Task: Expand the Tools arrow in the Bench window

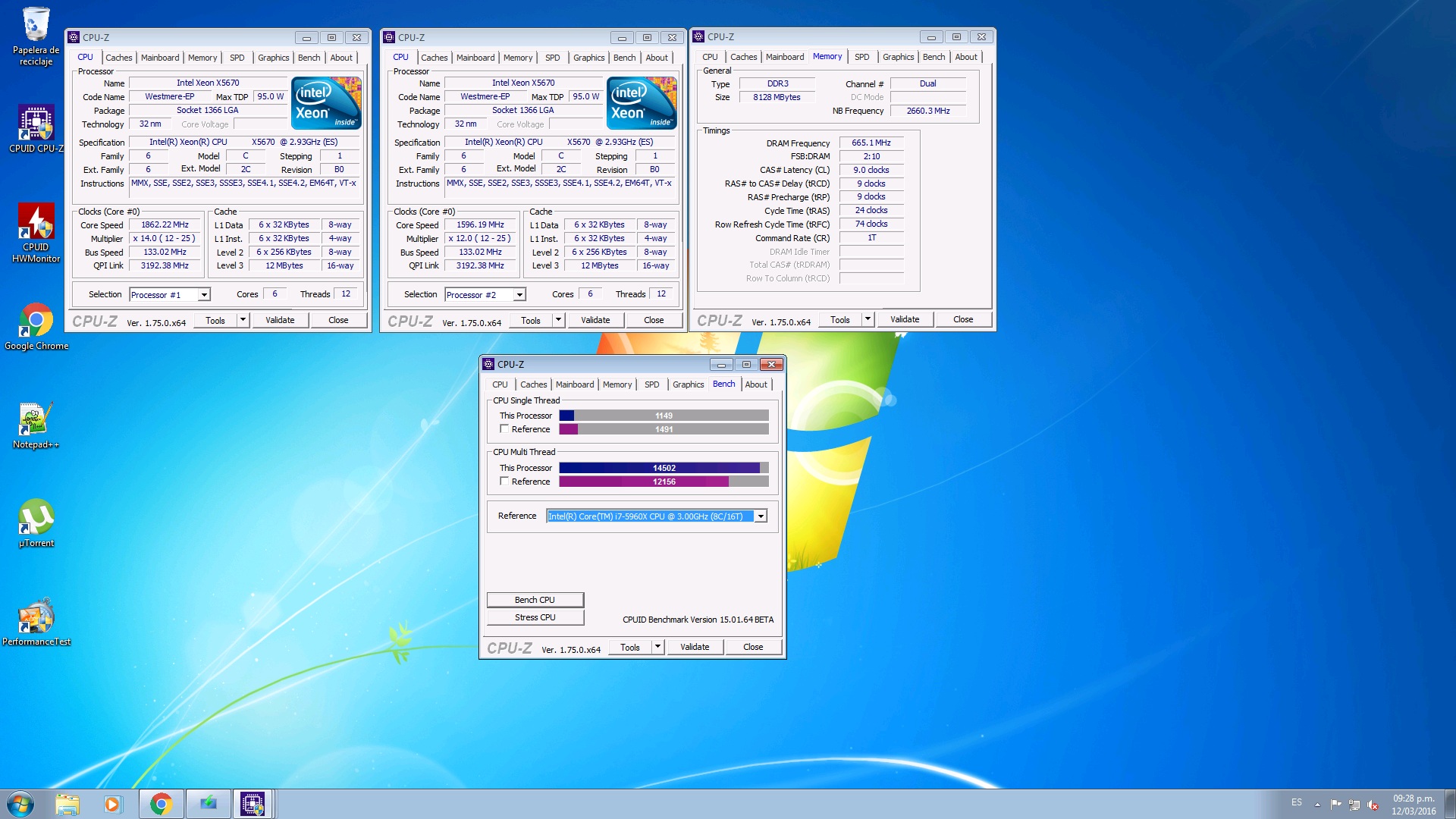Action: coord(657,647)
